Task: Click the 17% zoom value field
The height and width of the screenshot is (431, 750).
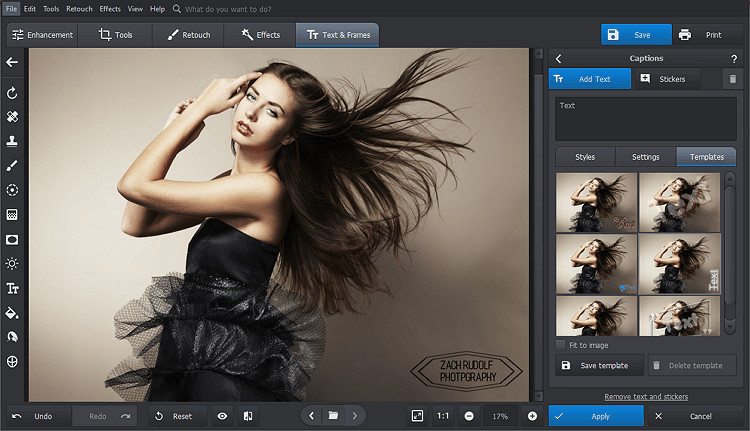Action: tap(500, 416)
